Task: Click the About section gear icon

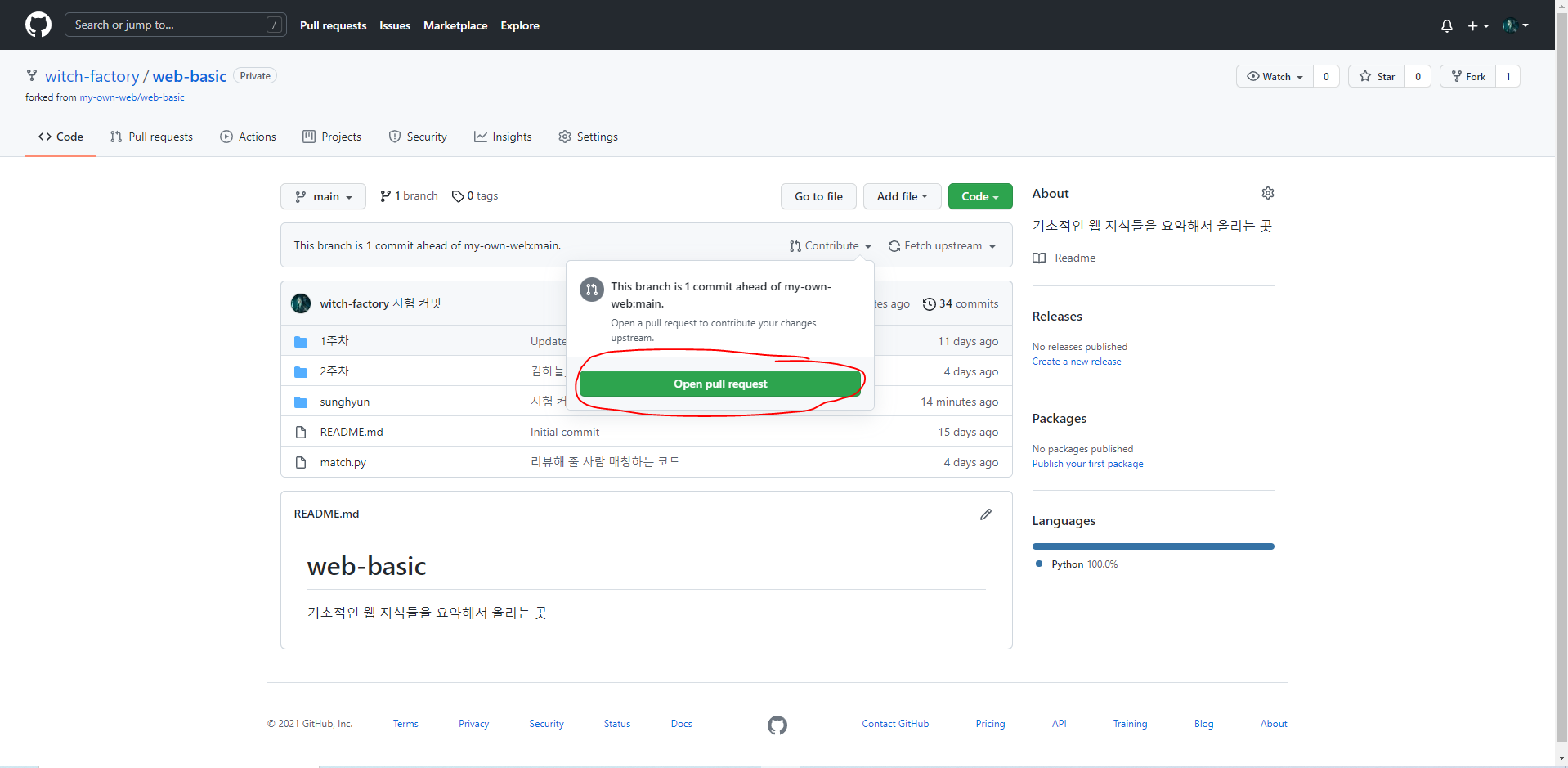Action: click(1267, 193)
